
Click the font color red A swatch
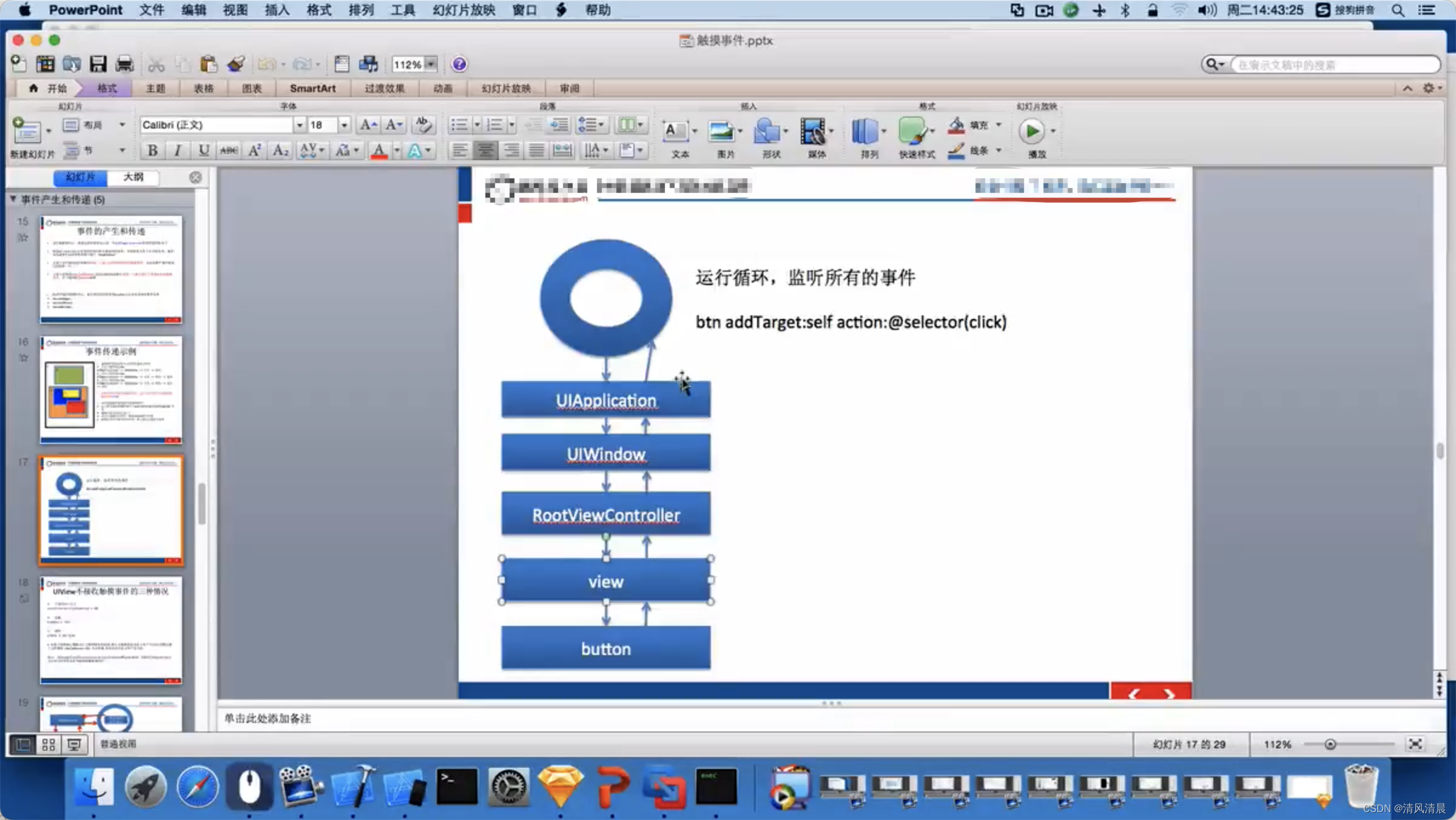pos(379,150)
